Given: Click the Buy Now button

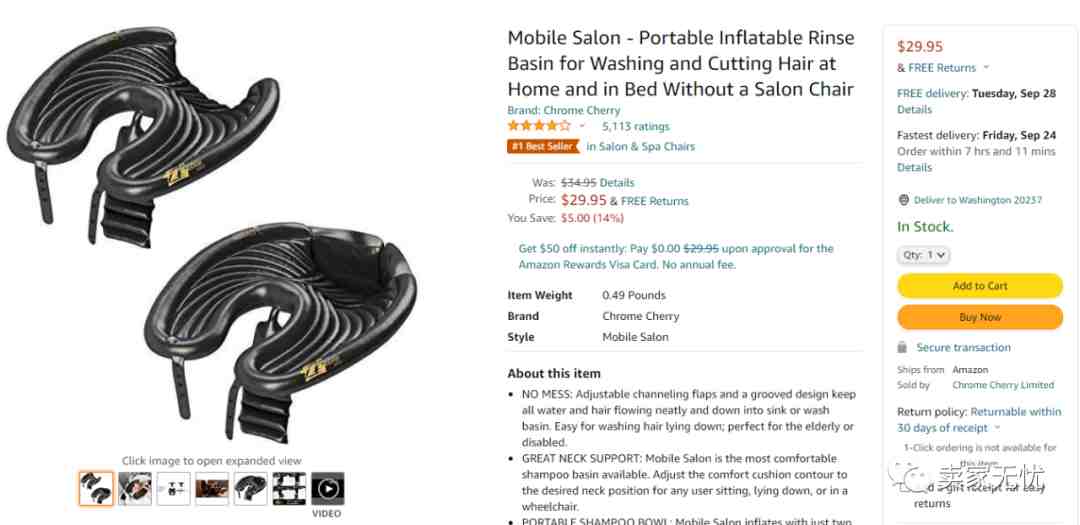Looking at the screenshot, I should point(979,318).
